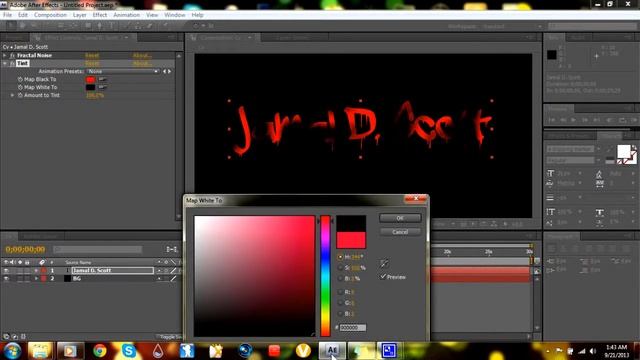Screen dimensions: 640x360
Task: Open the Workspace dropdown
Action: [x=512, y=27]
